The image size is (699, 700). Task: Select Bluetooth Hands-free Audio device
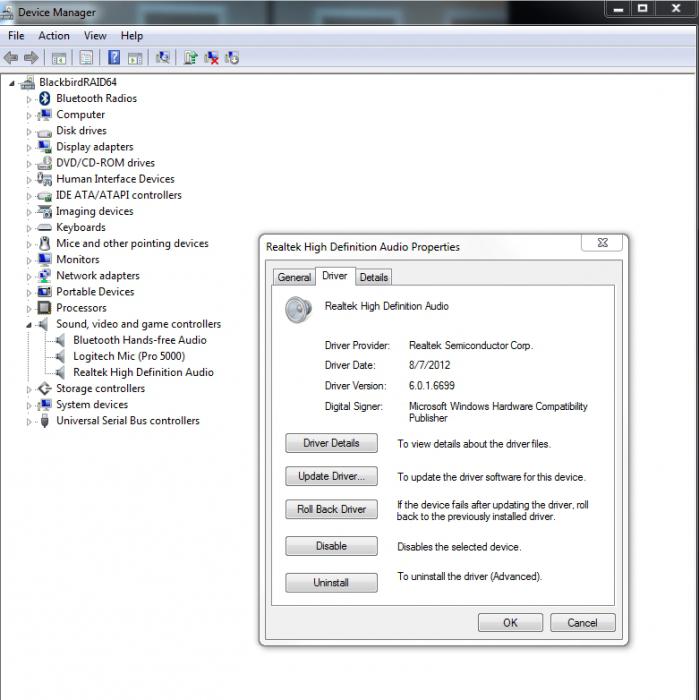pos(140,340)
